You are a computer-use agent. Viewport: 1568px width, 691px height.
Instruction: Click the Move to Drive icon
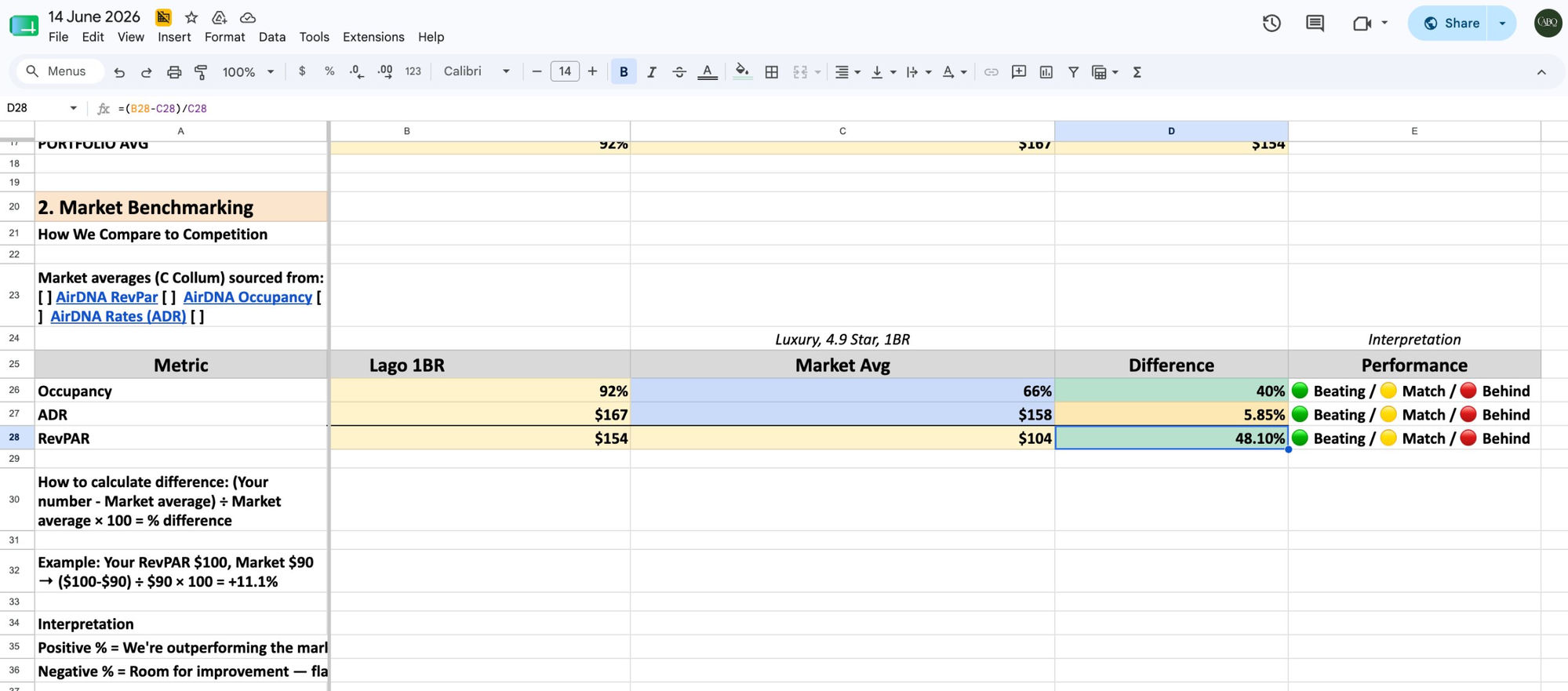coord(220,16)
